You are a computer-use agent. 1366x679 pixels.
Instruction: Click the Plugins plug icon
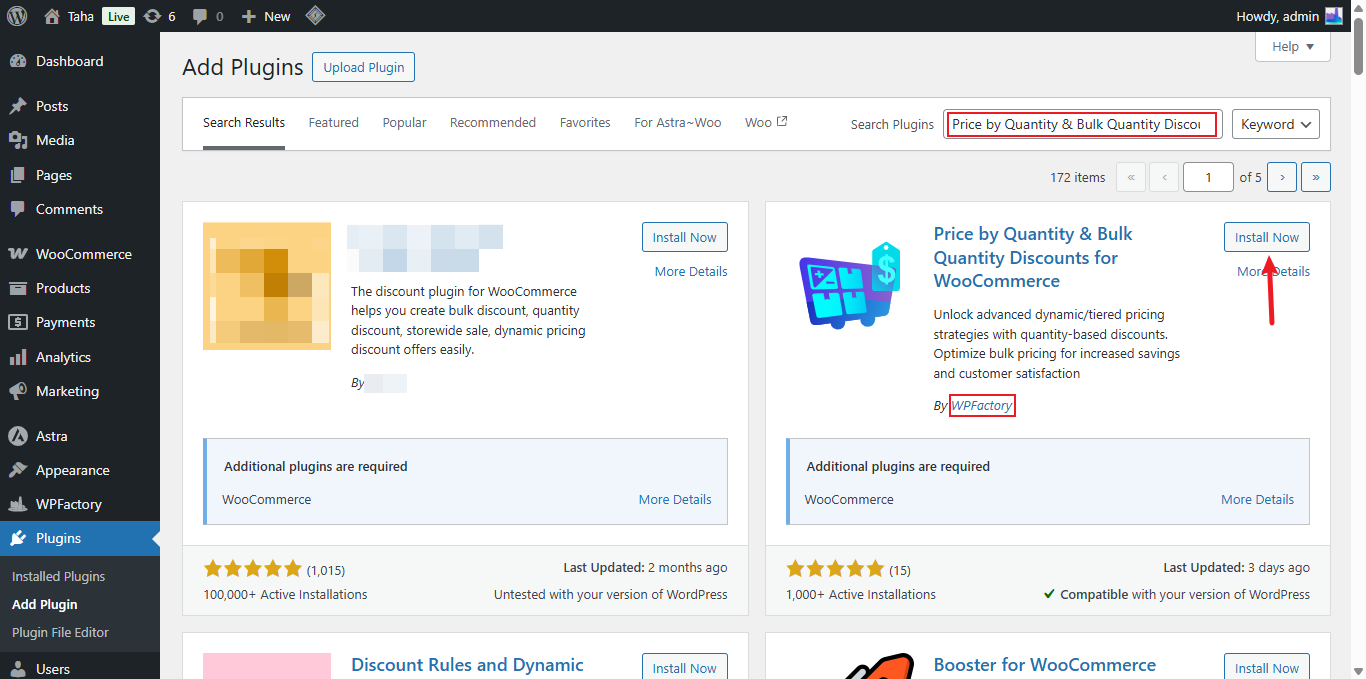coord(17,538)
